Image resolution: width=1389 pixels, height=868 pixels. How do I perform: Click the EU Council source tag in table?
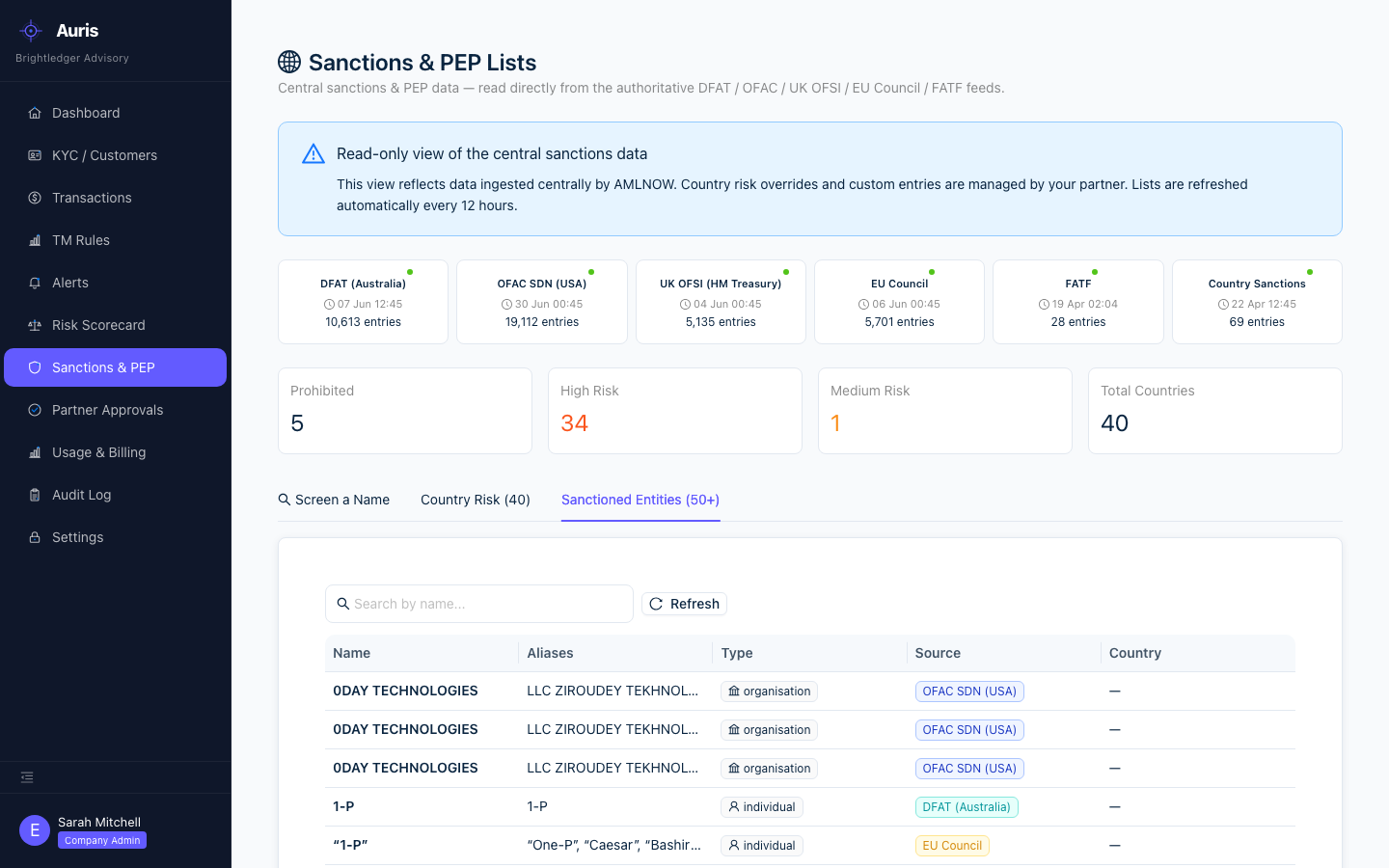(x=952, y=846)
